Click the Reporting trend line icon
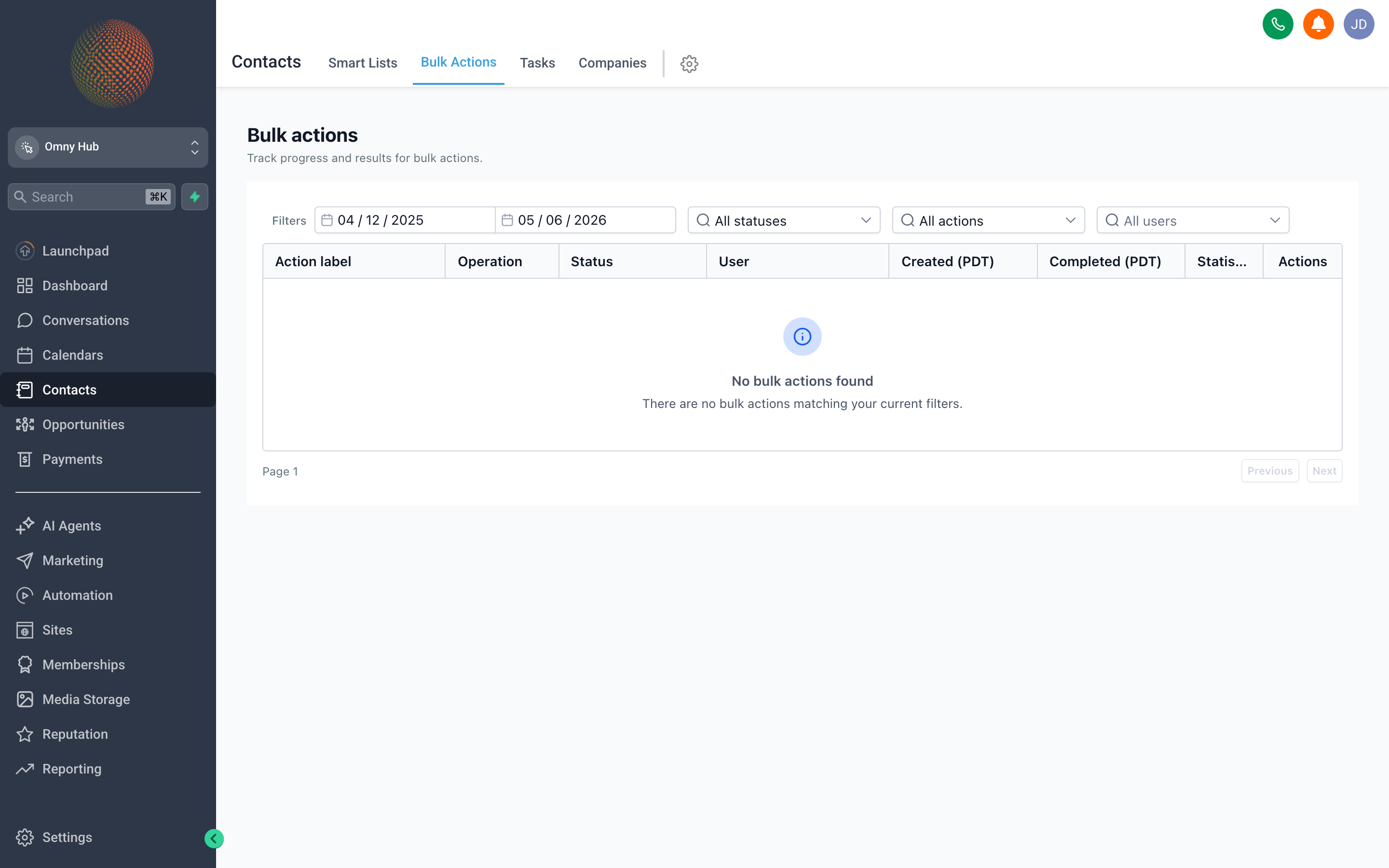 coord(25,769)
